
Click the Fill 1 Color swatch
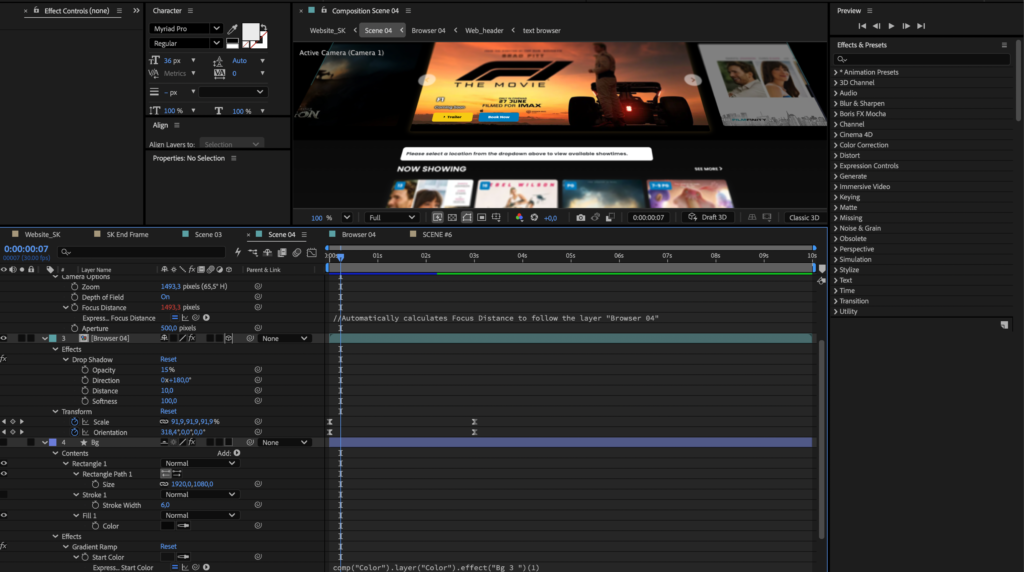168,526
